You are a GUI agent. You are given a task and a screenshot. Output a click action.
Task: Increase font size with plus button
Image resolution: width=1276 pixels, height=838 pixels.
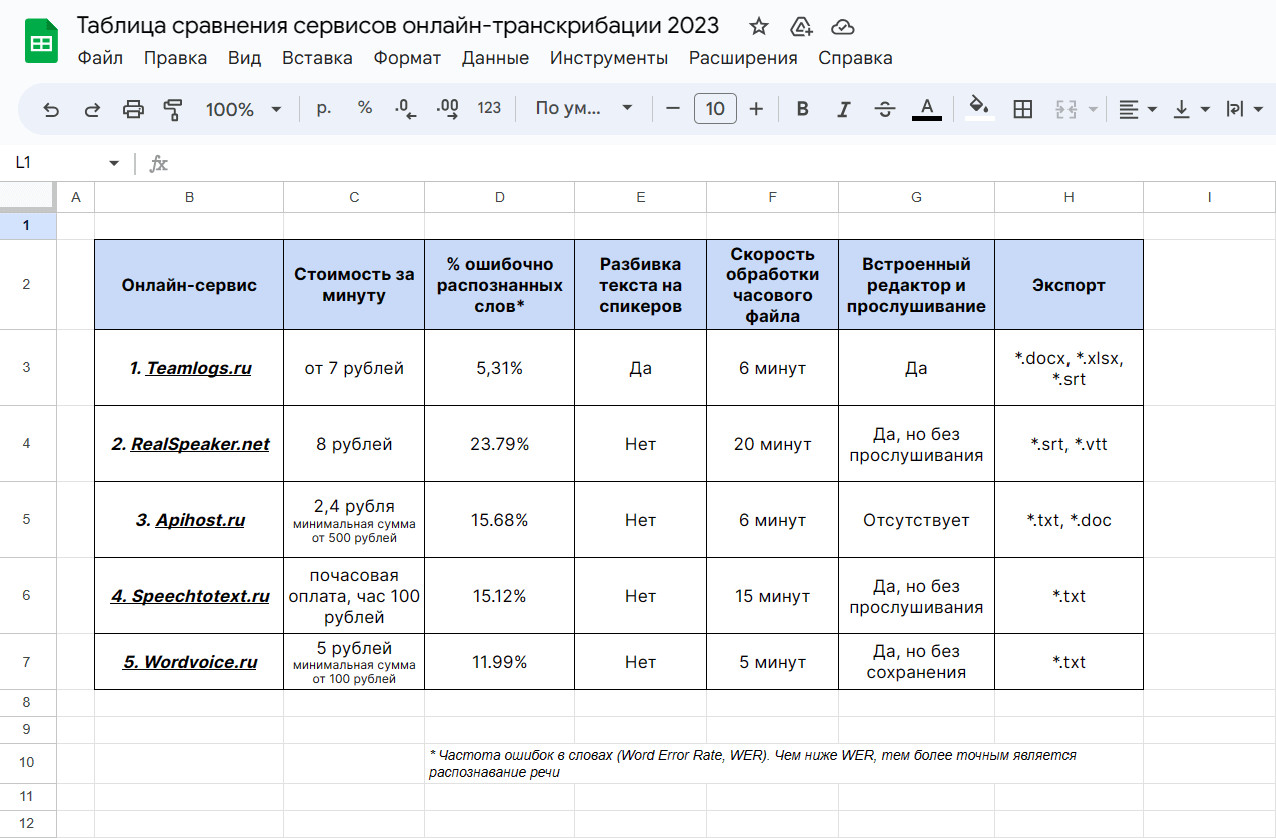coord(756,109)
